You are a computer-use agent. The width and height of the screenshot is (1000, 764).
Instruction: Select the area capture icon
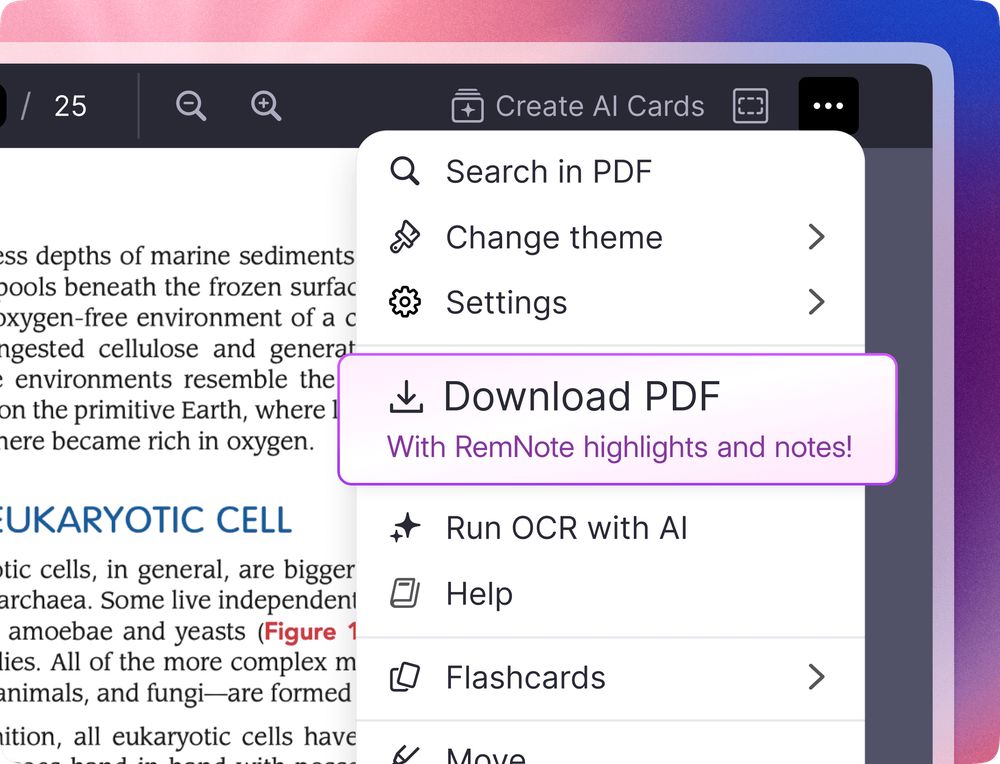750,106
